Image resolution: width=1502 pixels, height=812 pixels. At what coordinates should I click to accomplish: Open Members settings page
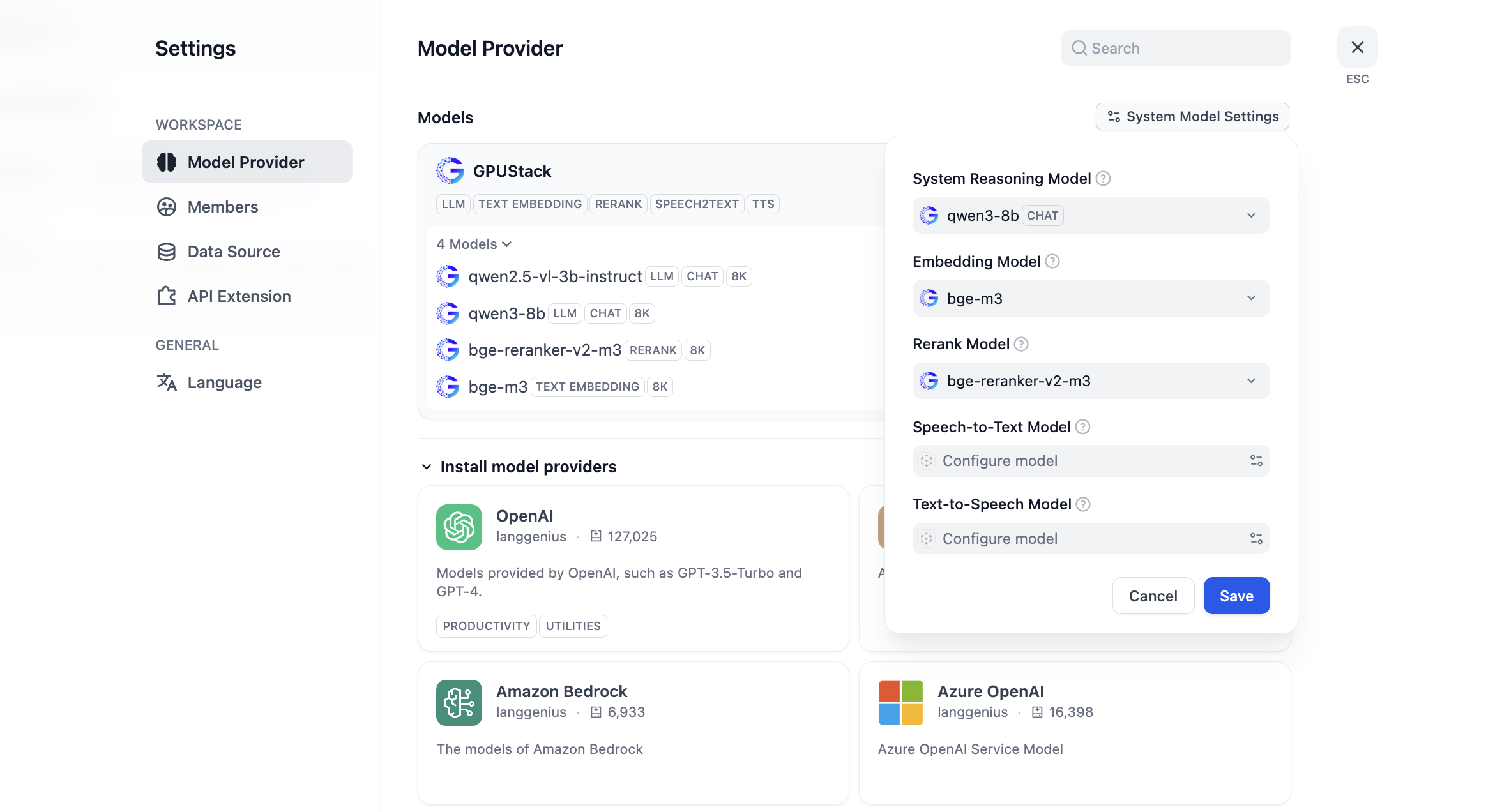coord(222,207)
